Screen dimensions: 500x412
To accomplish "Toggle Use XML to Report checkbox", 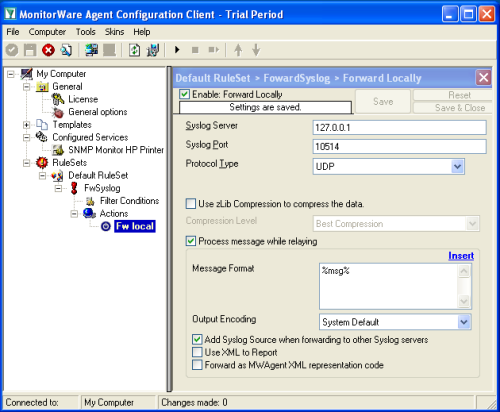I will 197,352.
